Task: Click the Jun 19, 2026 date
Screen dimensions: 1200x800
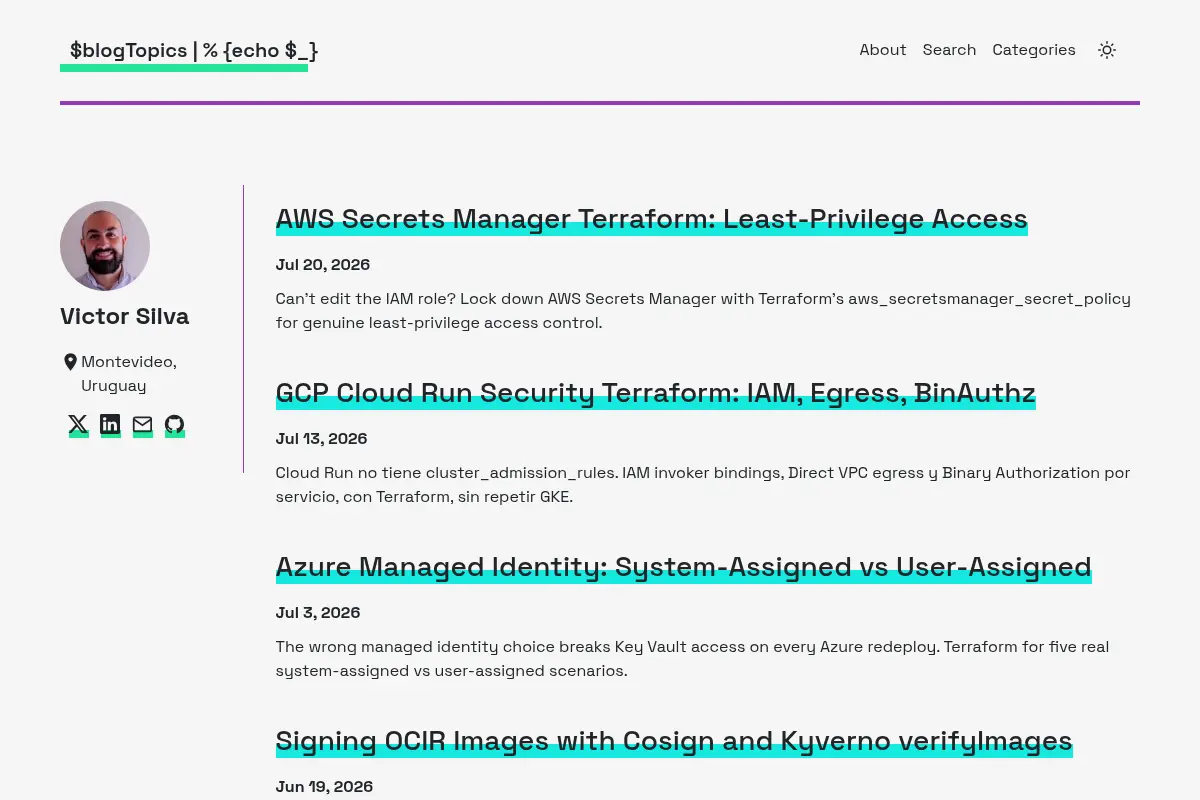Action: pyautogui.click(x=324, y=787)
